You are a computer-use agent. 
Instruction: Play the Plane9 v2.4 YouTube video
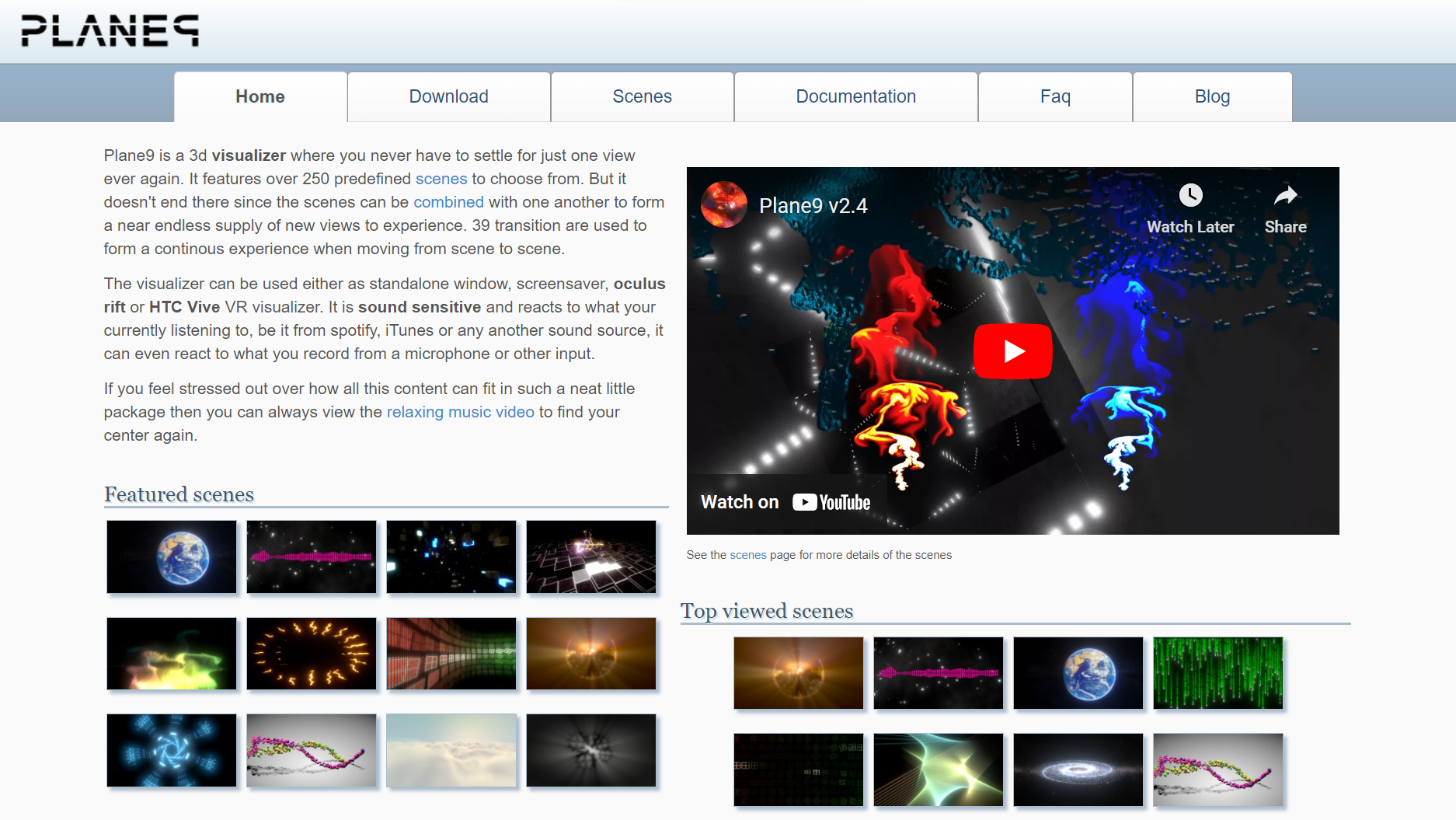(1012, 351)
